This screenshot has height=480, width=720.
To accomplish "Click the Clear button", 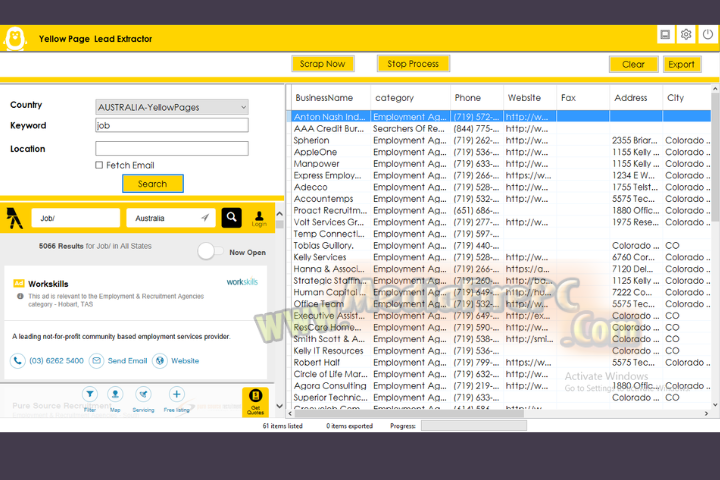I will tap(634, 64).
